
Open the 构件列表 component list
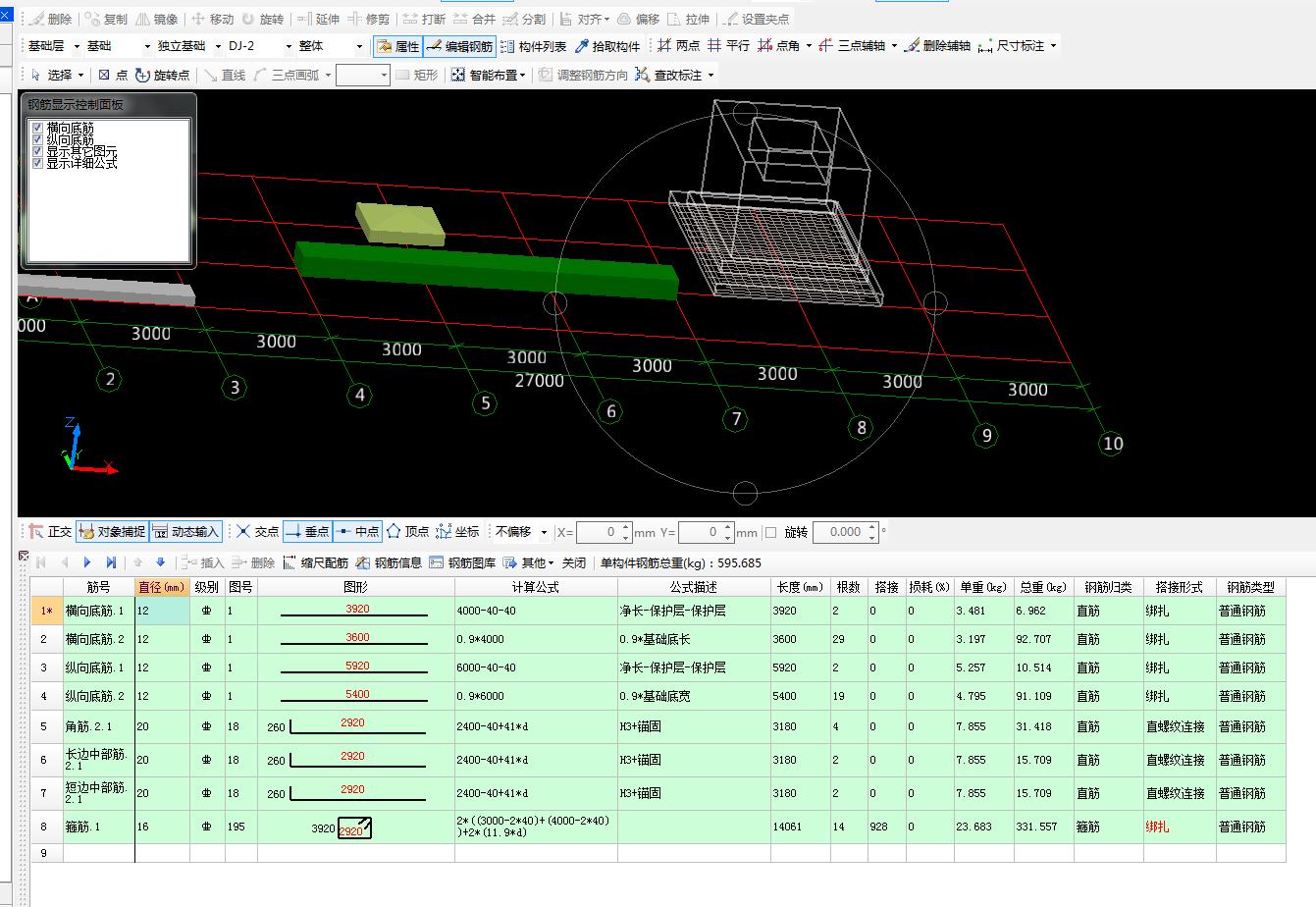tap(534, 46)
